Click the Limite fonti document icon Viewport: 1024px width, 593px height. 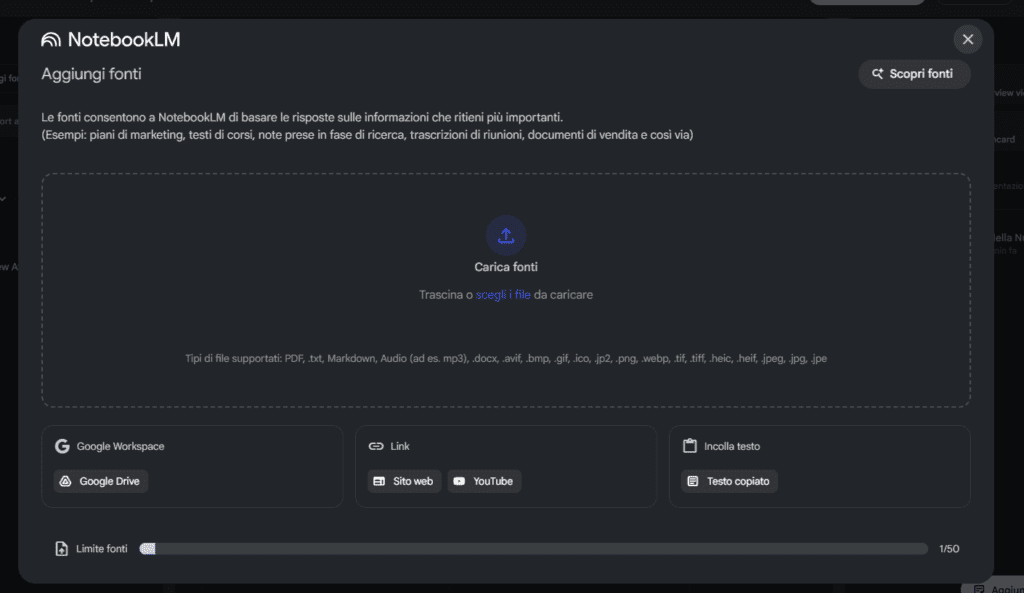(x=62, y=548)
